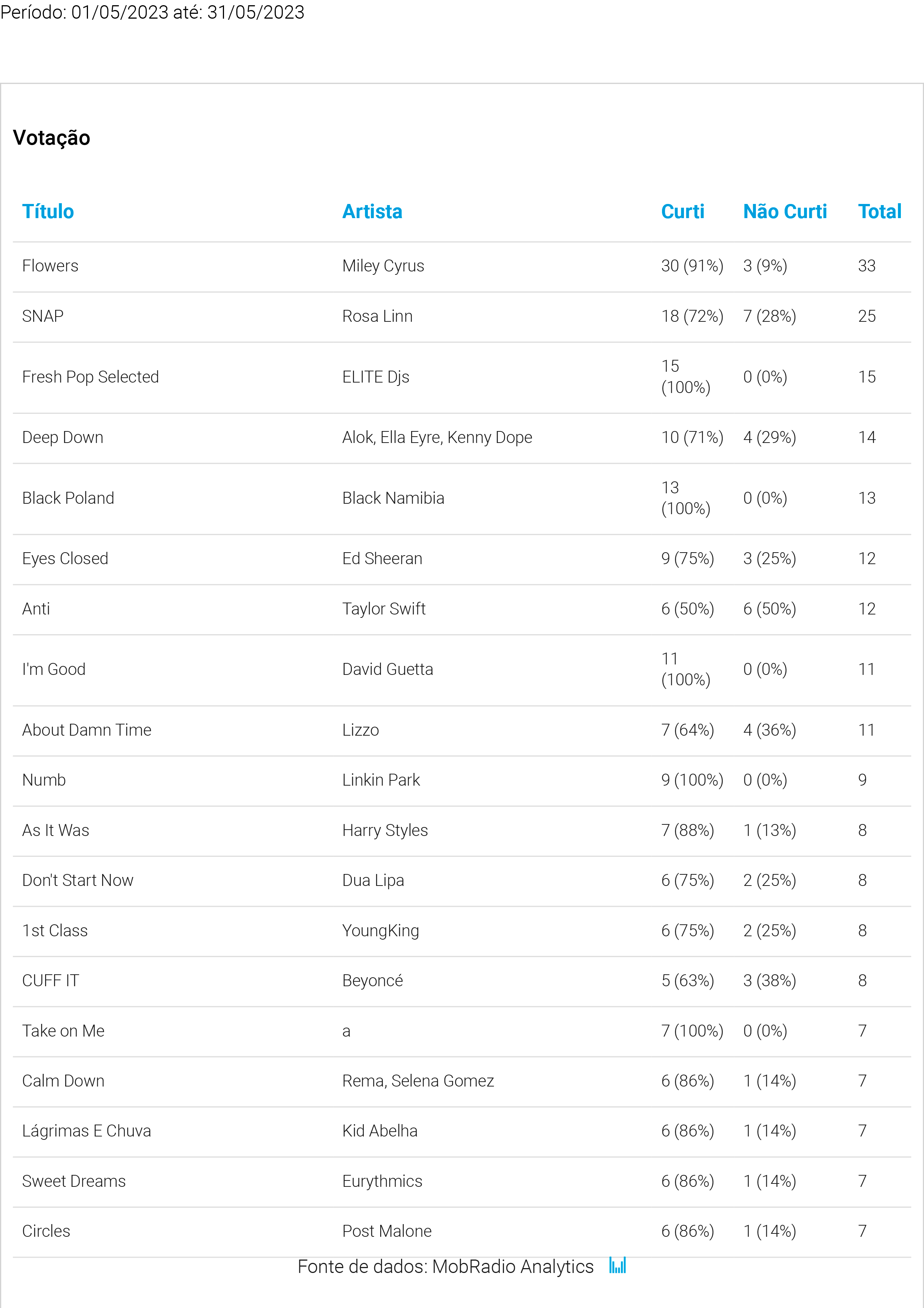Screen dimensions: 924x1308
Task: Select the Taylor Swift artist cell
Action: pos(384,609)
